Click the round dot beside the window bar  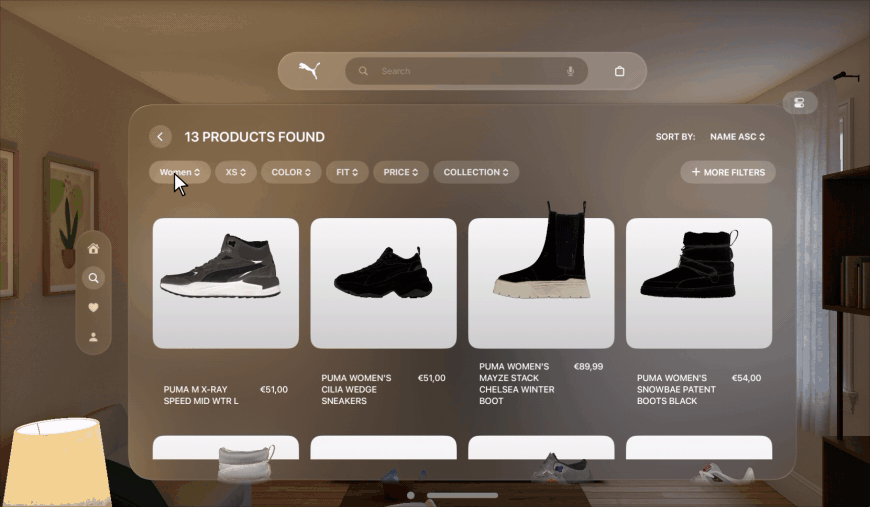(411, 495)
